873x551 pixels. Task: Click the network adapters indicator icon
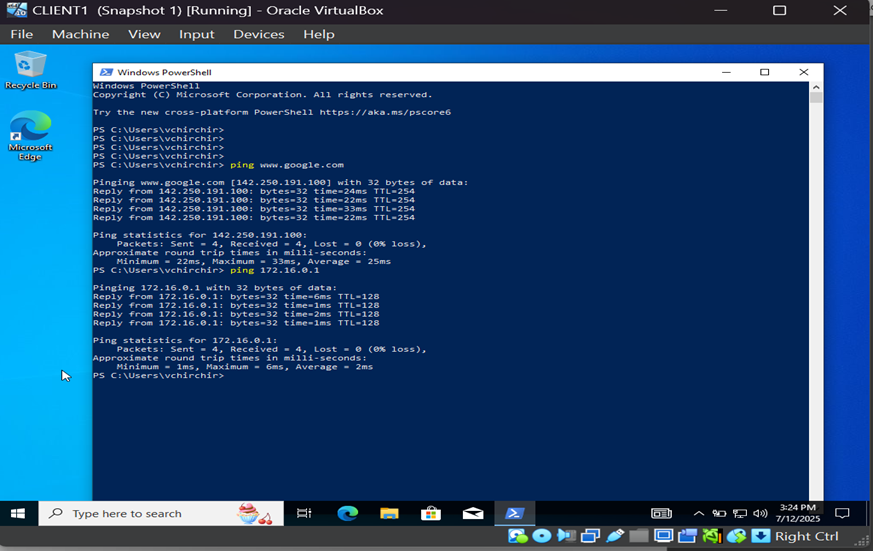(590, 536)
